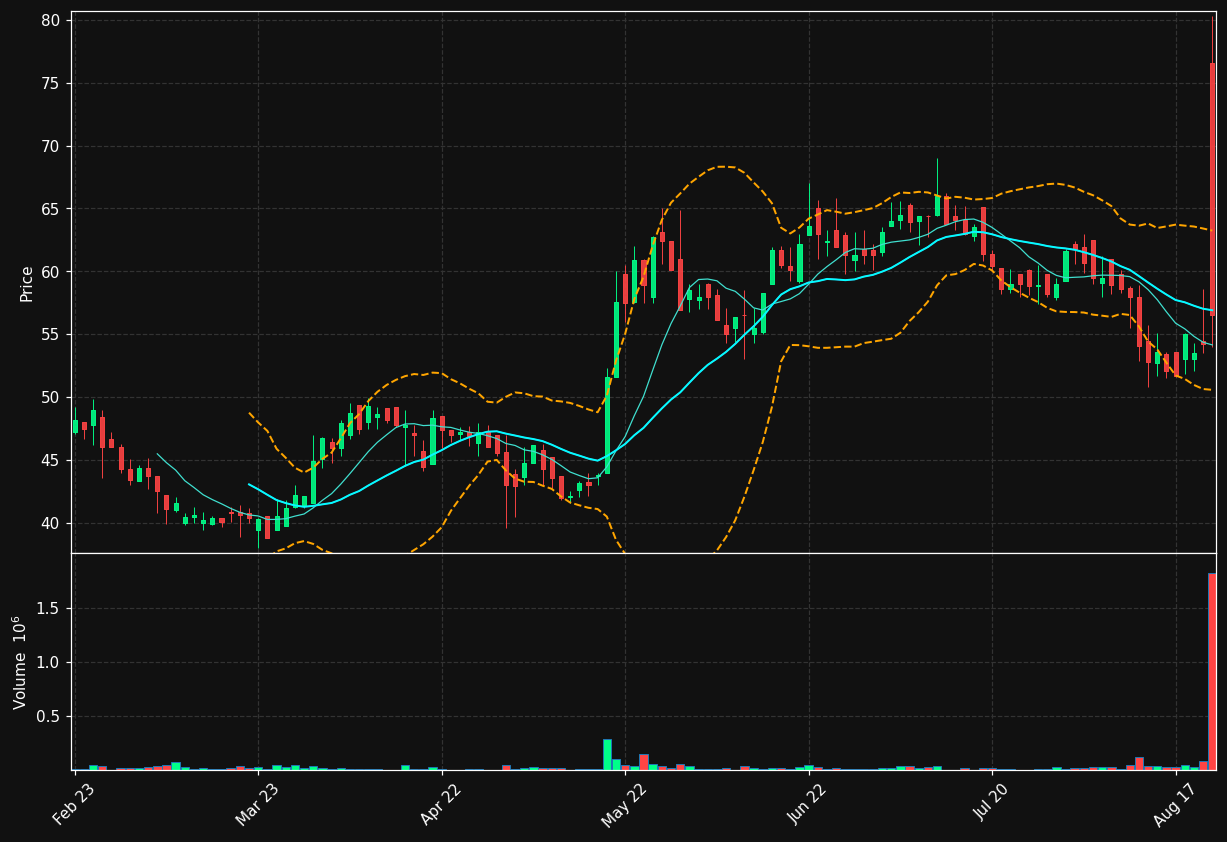Screen dimensions: 1227x842
Task: Click the 'Volume 10^6' axis title
Action: 20,662
